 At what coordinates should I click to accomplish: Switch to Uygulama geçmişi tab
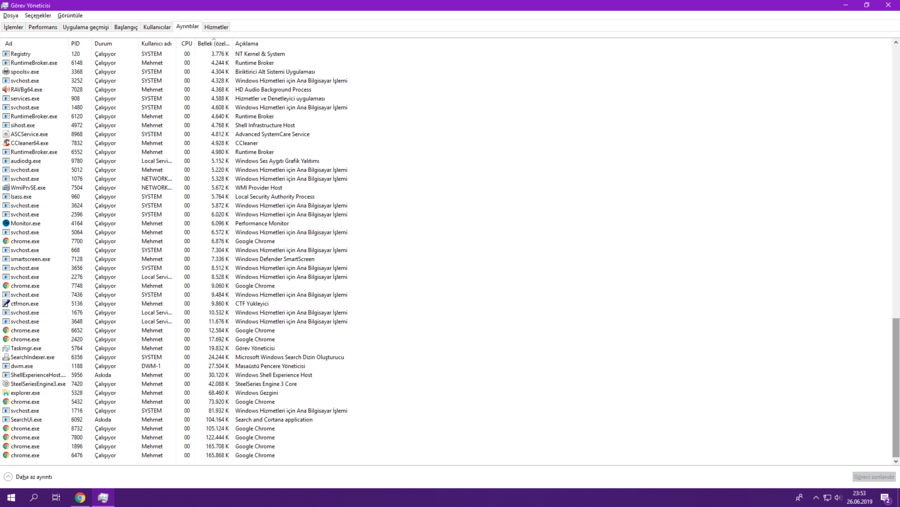[x=86, y=27]
